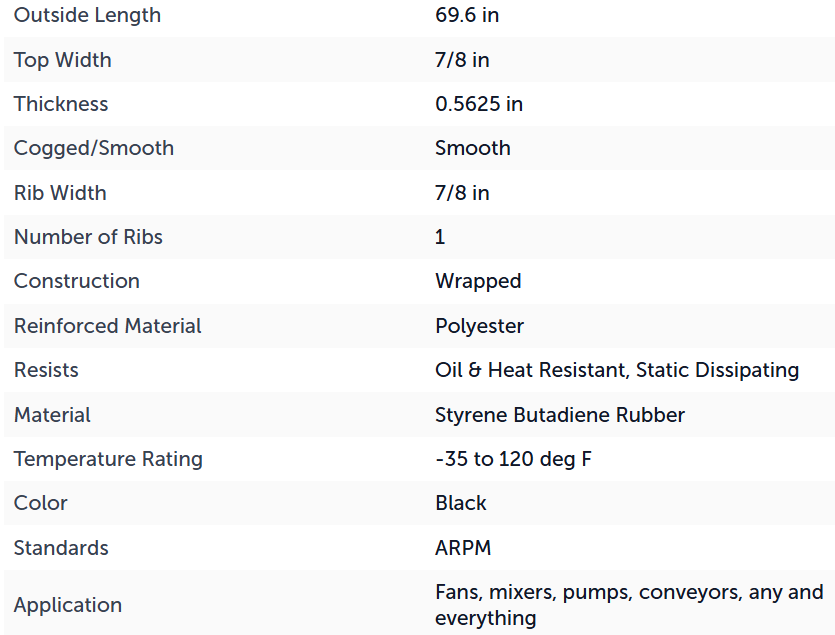
Task: Select the 69.6 in length value
Action: click(x=467, y=15)
